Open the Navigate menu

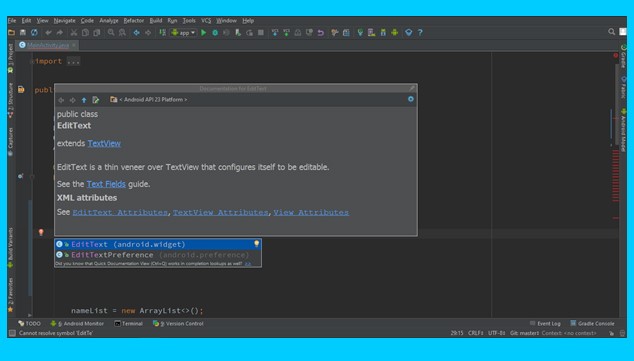tap(64, 20)
